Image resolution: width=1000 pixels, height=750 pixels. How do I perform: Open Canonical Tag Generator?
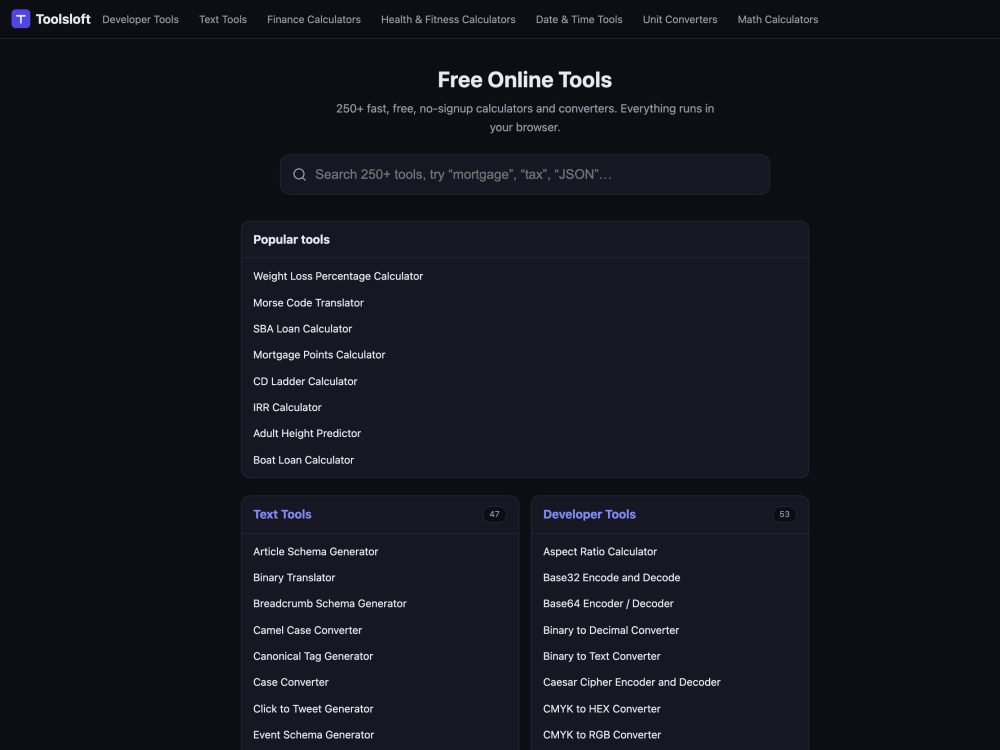[x=313, y=656]
